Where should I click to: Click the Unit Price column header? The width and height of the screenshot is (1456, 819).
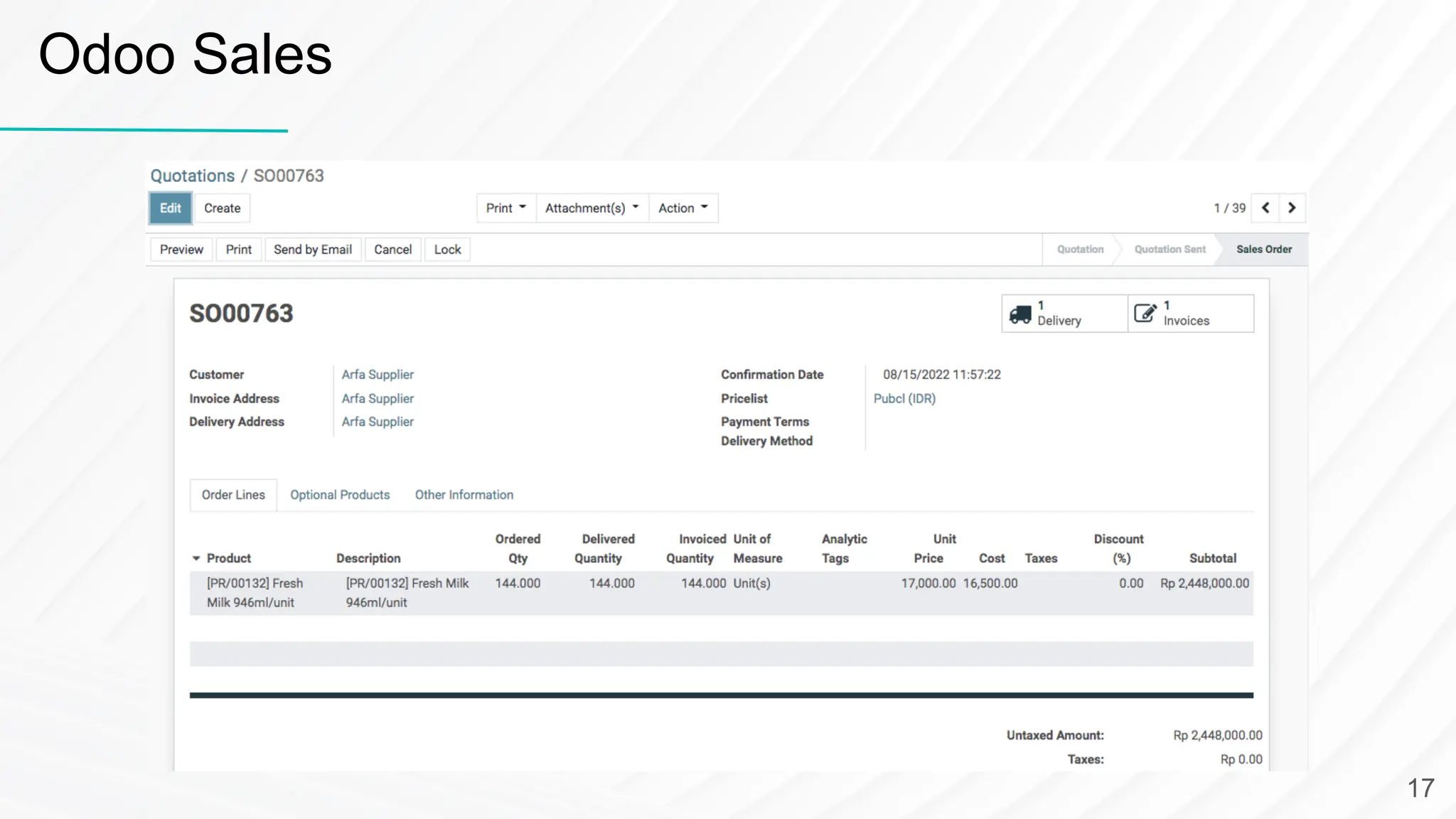pyautogui.click(x=935, y=549)
